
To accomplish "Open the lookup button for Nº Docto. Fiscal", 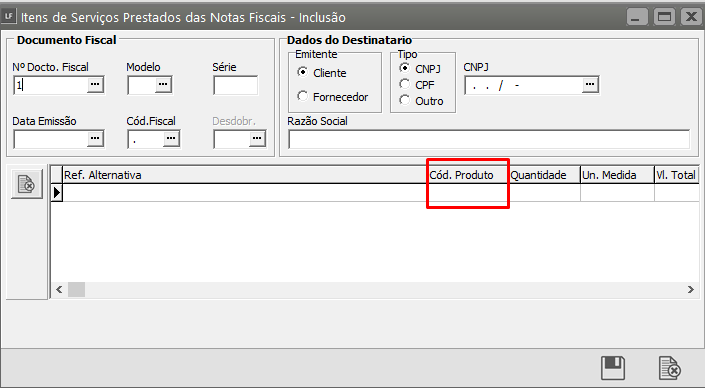I will tap(95, 85).
